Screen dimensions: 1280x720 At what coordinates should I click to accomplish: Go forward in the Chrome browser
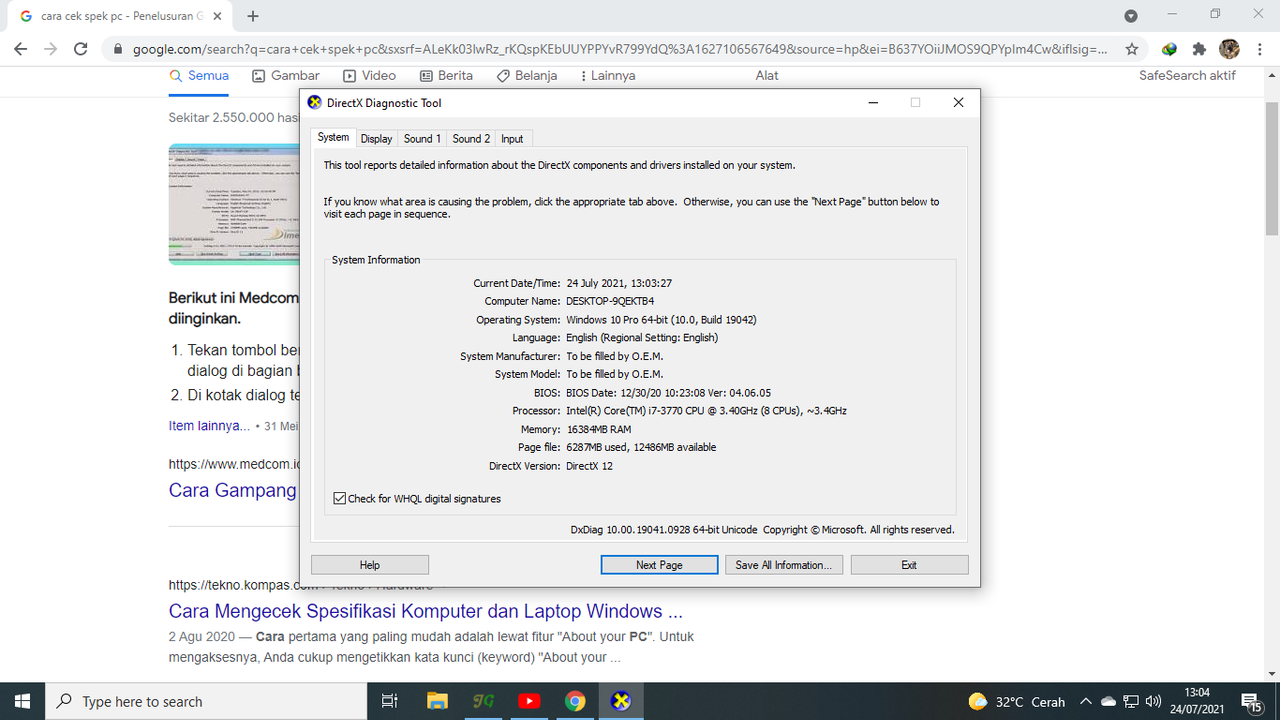(x=51, y=49)
